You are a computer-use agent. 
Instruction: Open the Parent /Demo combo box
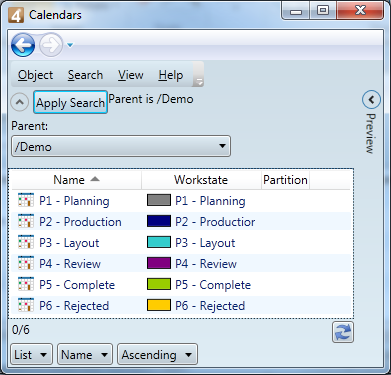click(x=121, y=146)
